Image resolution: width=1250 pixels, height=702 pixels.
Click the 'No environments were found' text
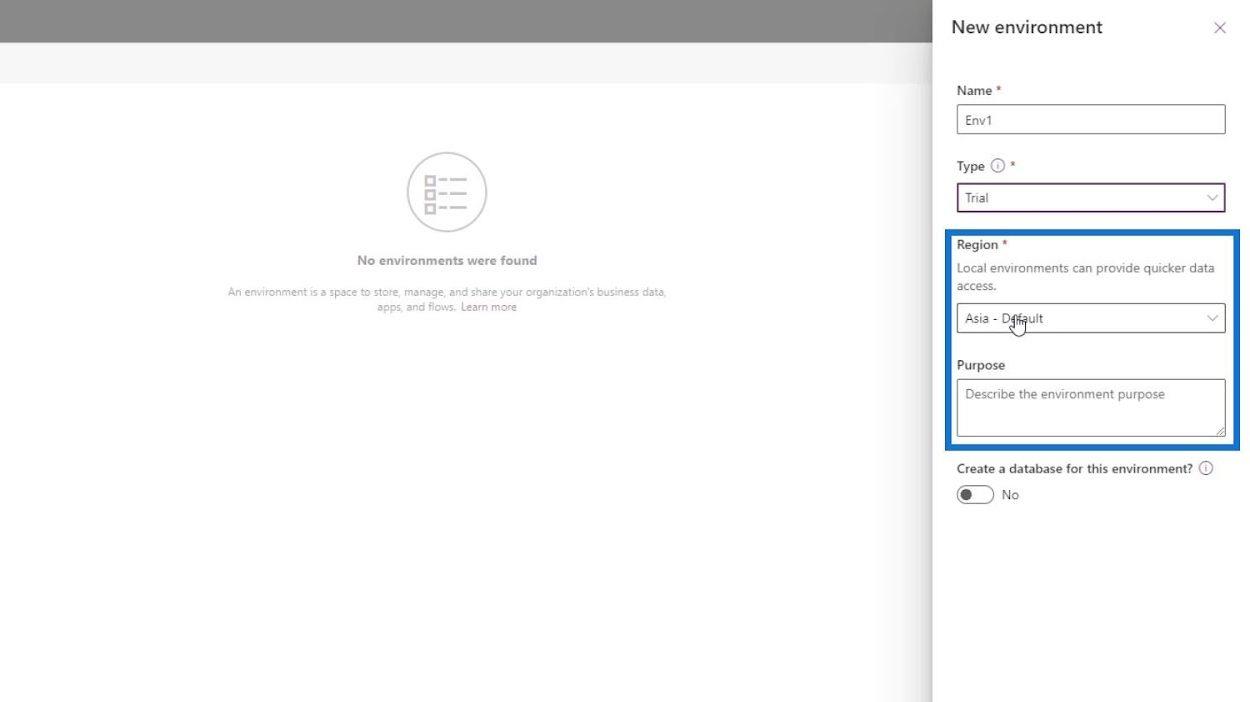coord(447,260)
